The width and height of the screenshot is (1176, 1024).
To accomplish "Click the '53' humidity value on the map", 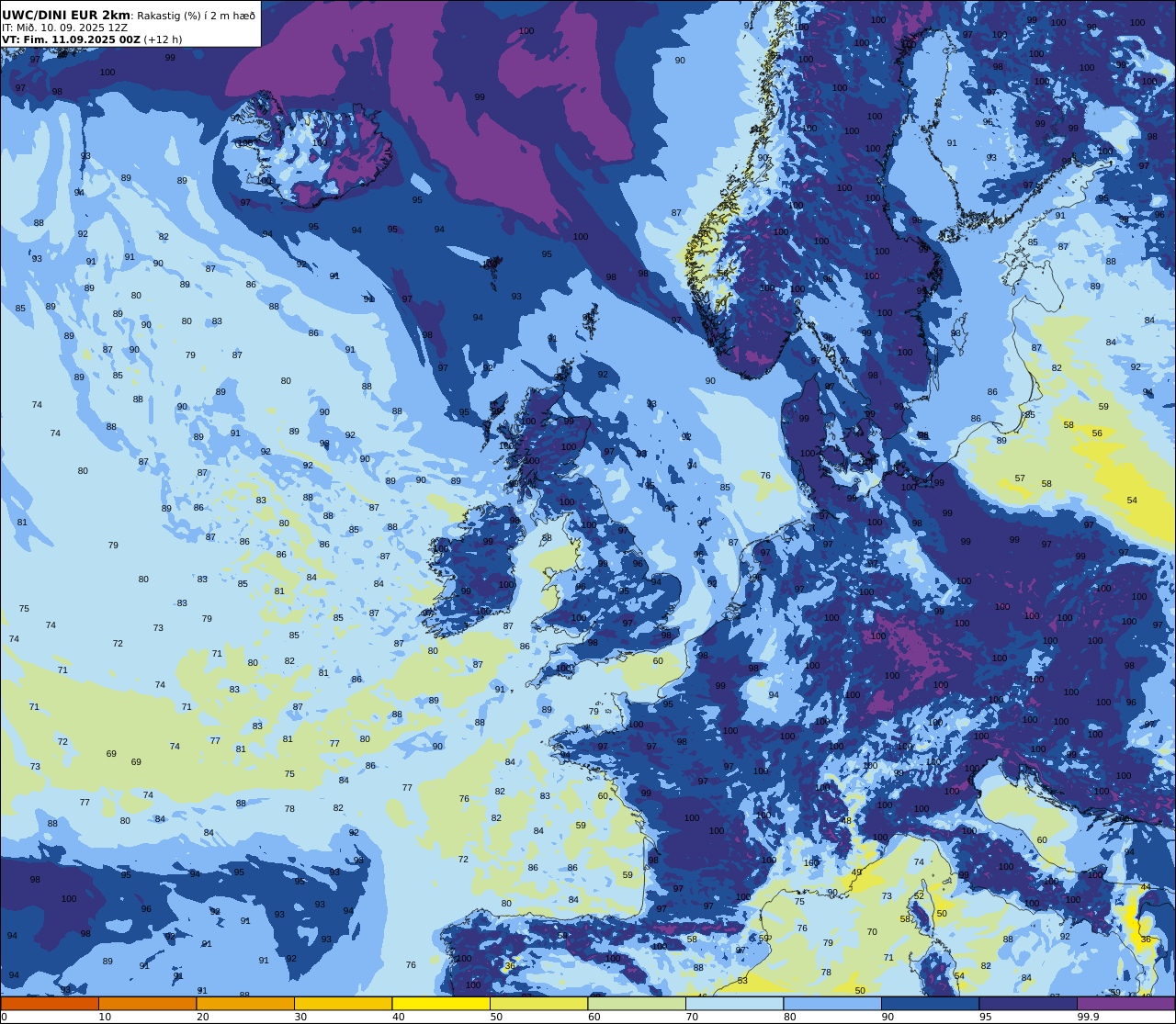I will coord(742,981).
